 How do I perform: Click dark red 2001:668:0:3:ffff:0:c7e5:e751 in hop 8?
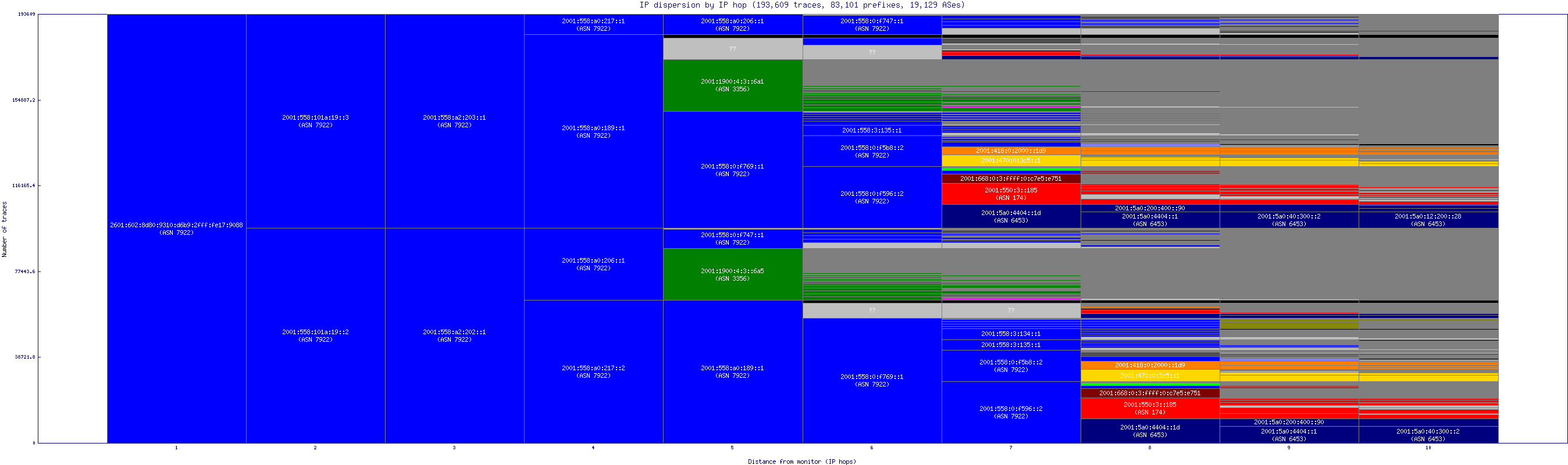point(1150,393)
